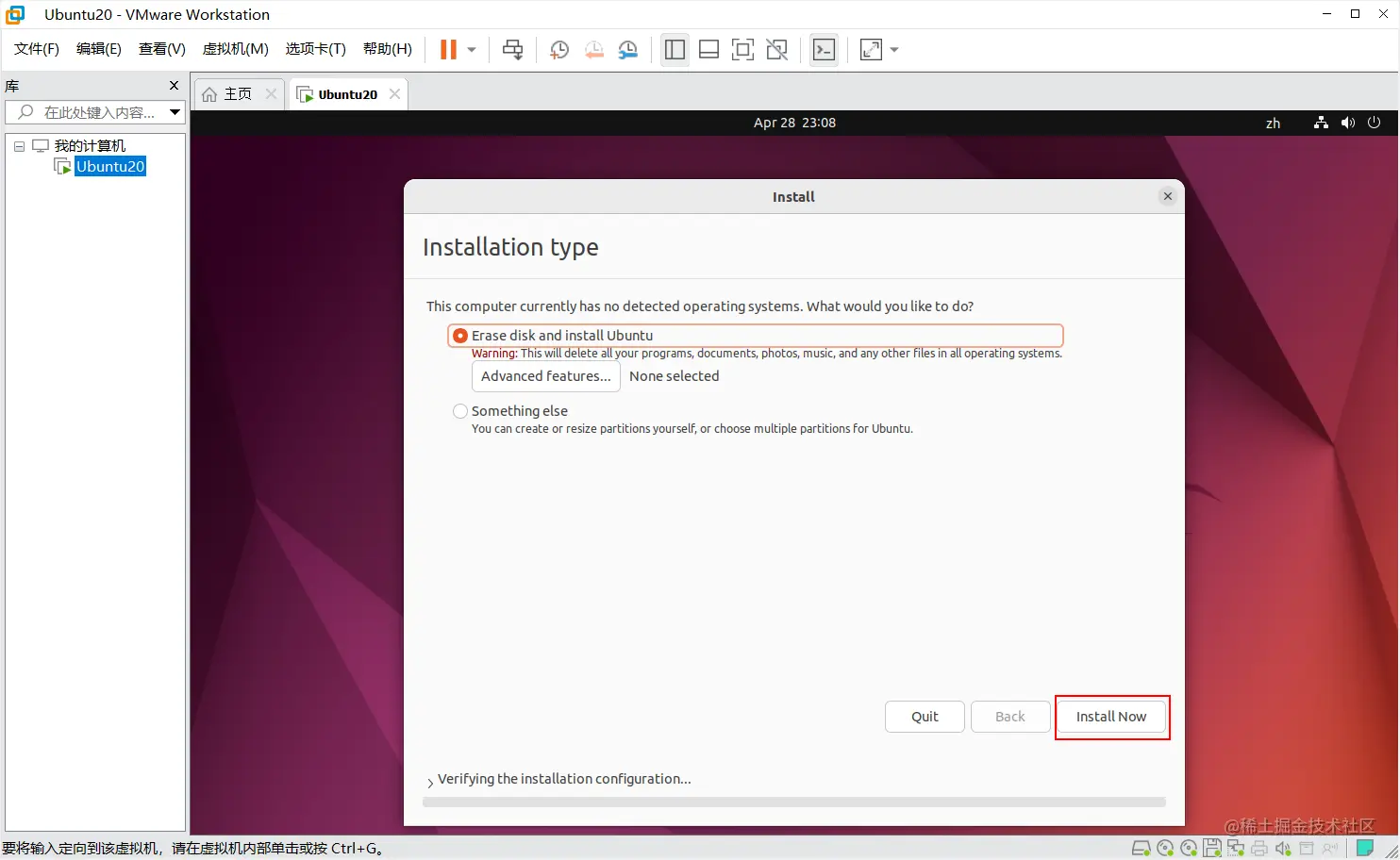The height and width of the screenshot is (860, 1400).
Task: Click the clock Apr 28 23:08
Action: point(794,123)
